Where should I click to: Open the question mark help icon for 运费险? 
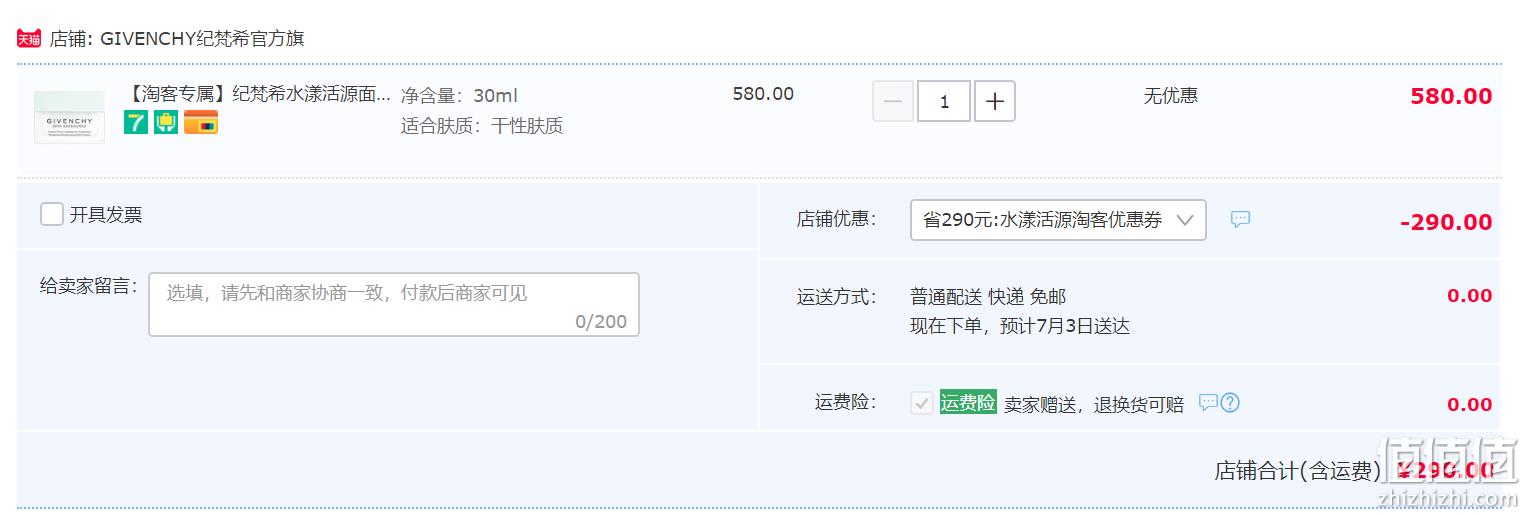tap(1230, 402)
